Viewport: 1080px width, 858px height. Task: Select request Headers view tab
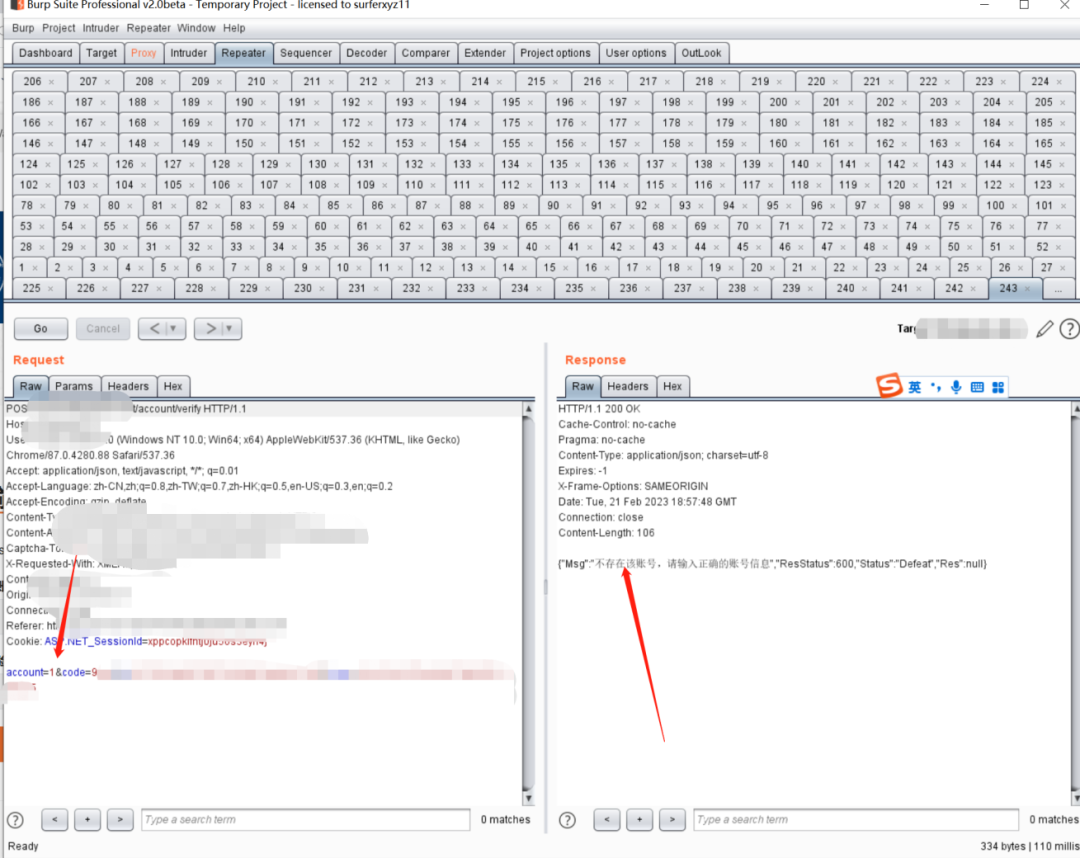pyautogui.click(x=128, y=386)
